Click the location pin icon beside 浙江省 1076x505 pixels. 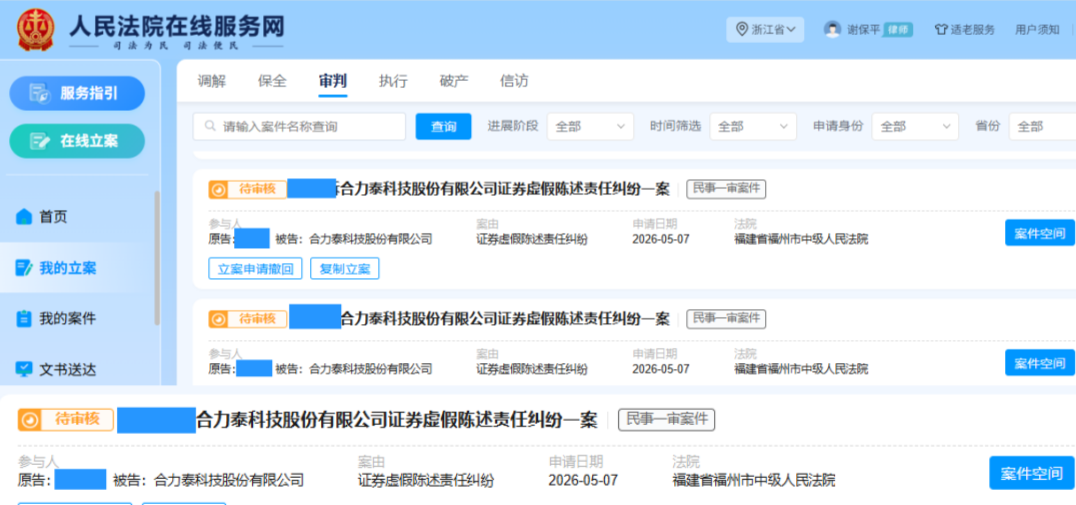tap(741, 30)
